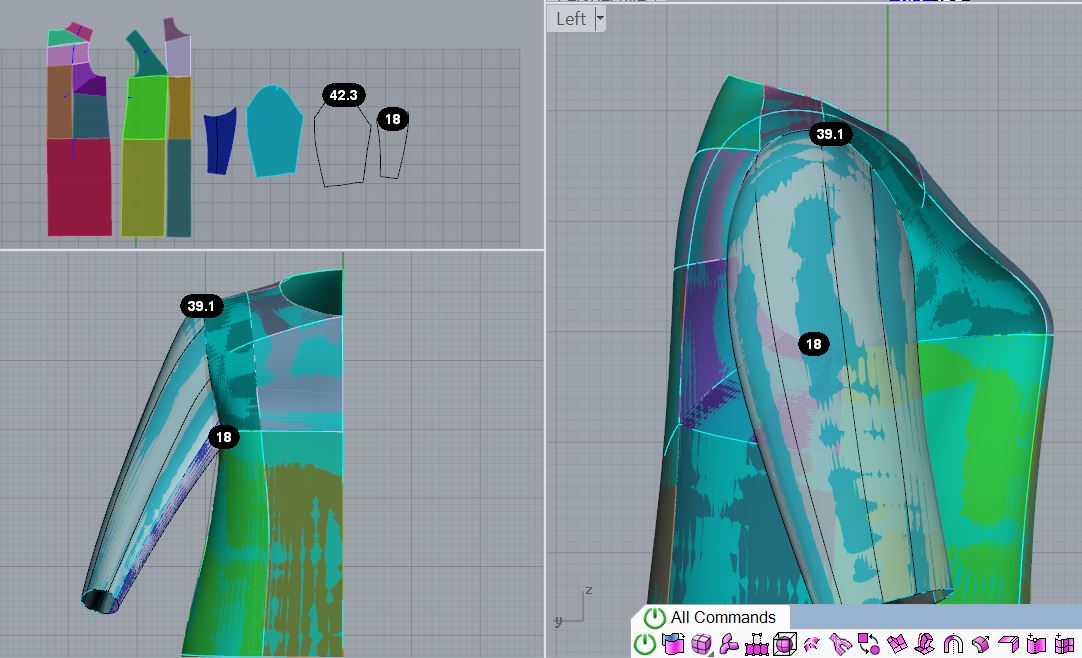Select the 18 label on the small pattern outline
This screenshot has width=1082, height=658.
(x=393, y=119)
